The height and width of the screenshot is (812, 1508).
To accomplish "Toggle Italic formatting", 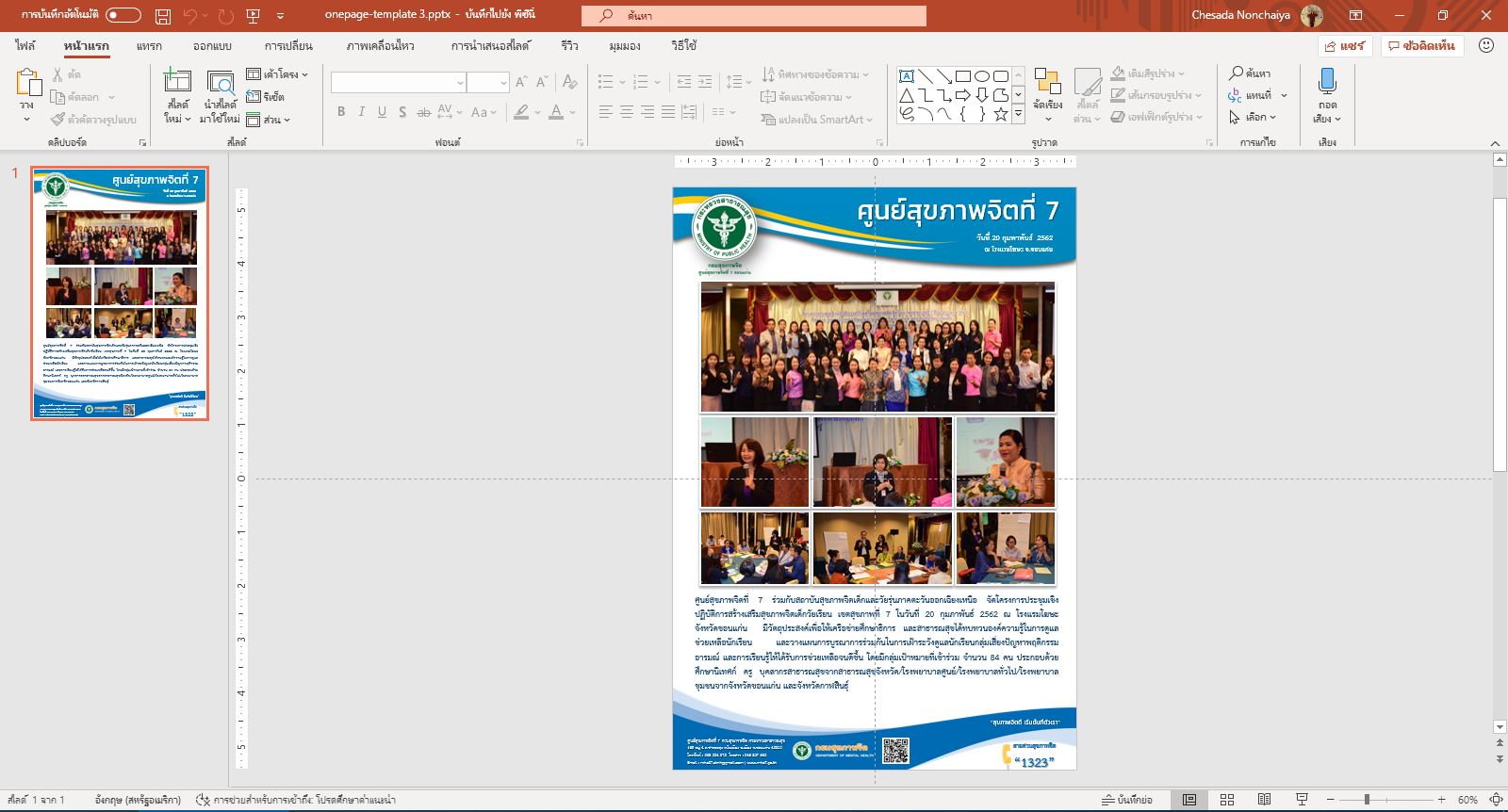I will pyautogui.click(x=361, y=112).
